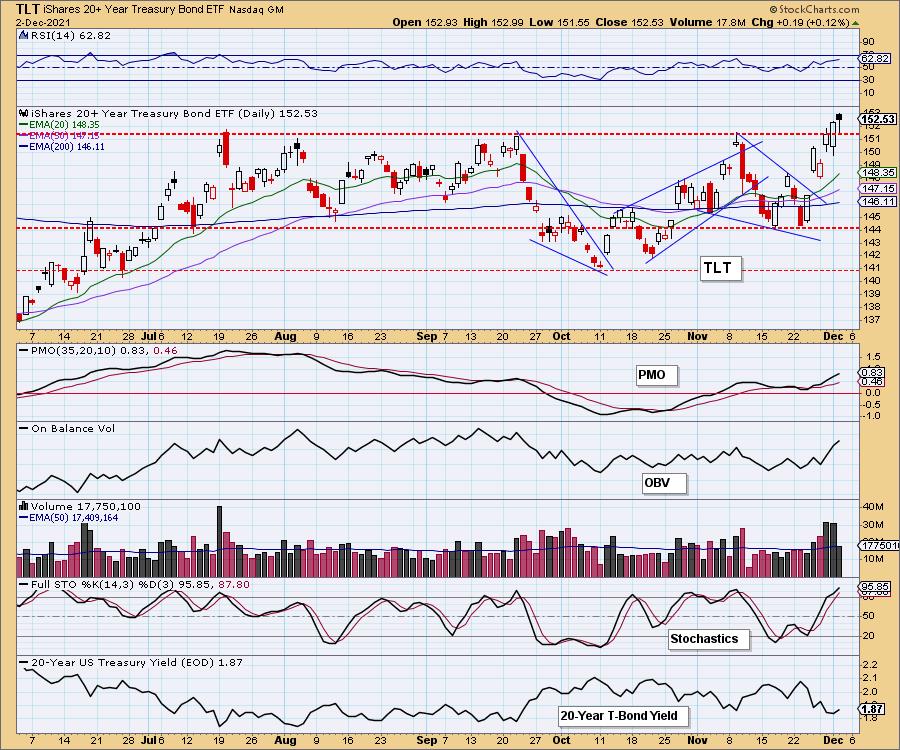Click the Volume panel bar icon

tap(24, 506)
